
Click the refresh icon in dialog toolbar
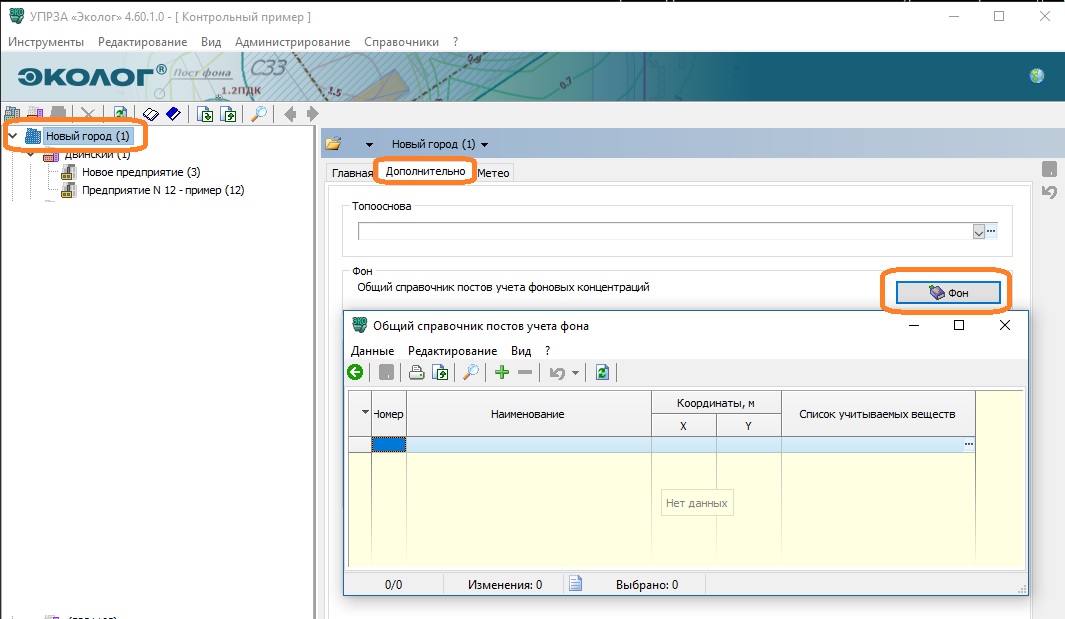coord(602,373)
